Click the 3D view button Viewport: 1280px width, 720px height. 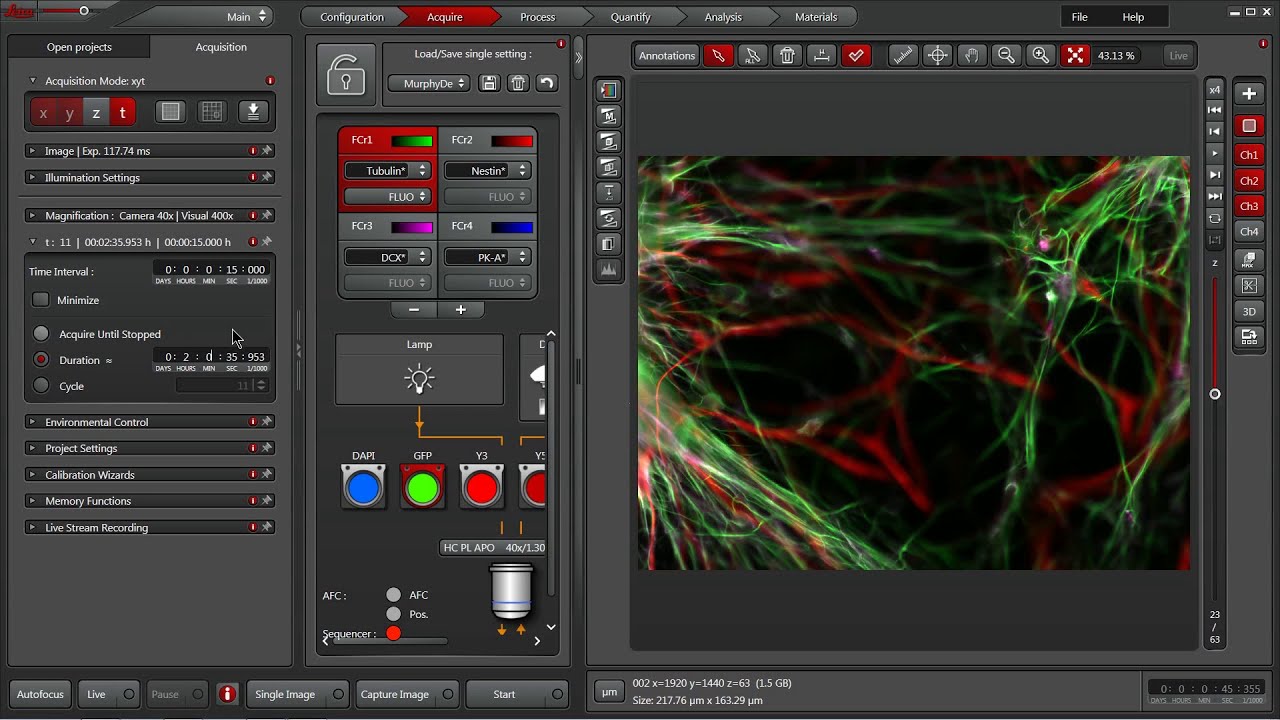[x=1249, y=312]
